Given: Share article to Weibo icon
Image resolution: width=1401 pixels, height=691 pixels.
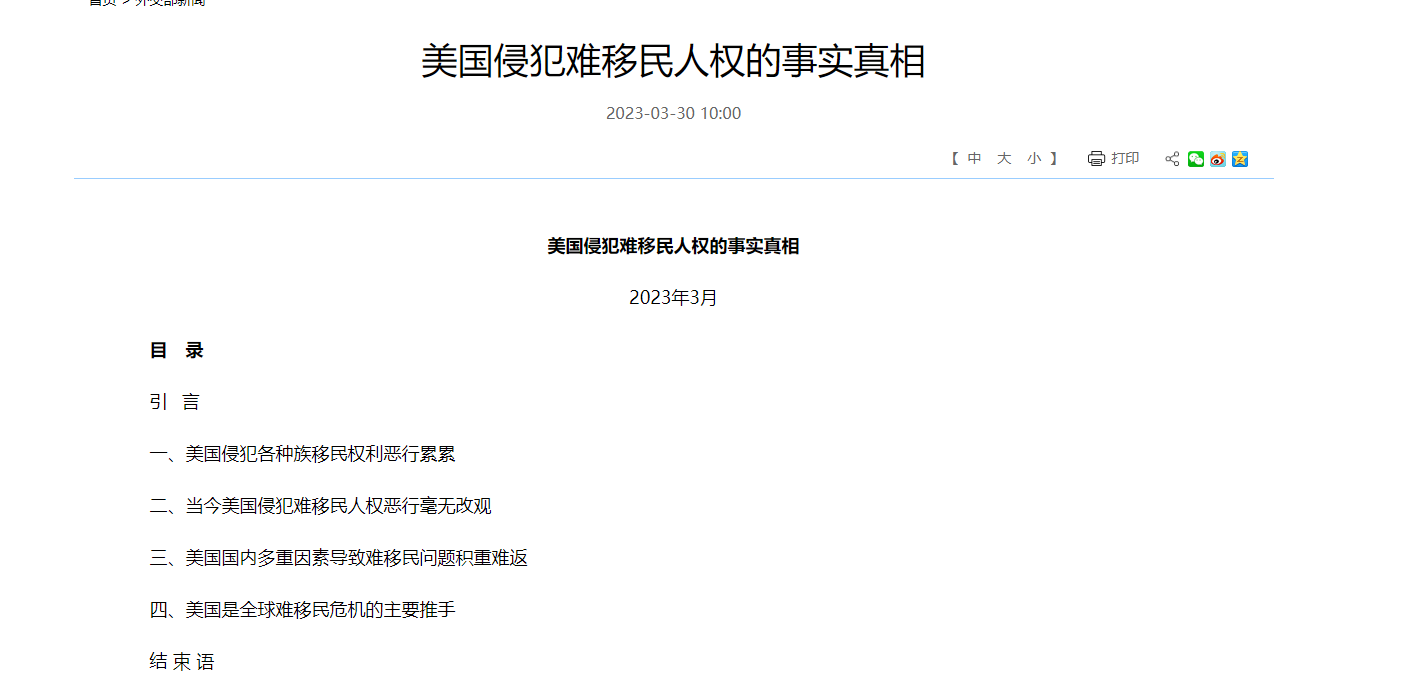Looking at the screenshot, I should (x=1217, y=159).
